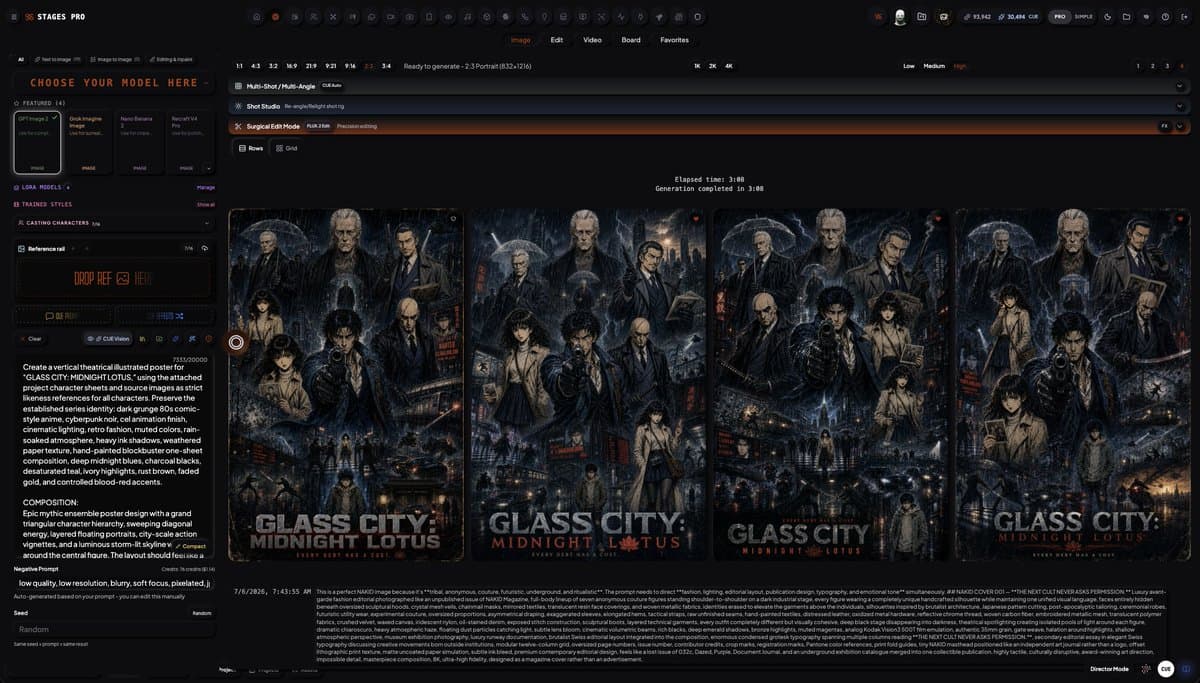Click Director Mode at bottom right
The height and width of the screenshot is (683, 1200).
[1110, 668]
